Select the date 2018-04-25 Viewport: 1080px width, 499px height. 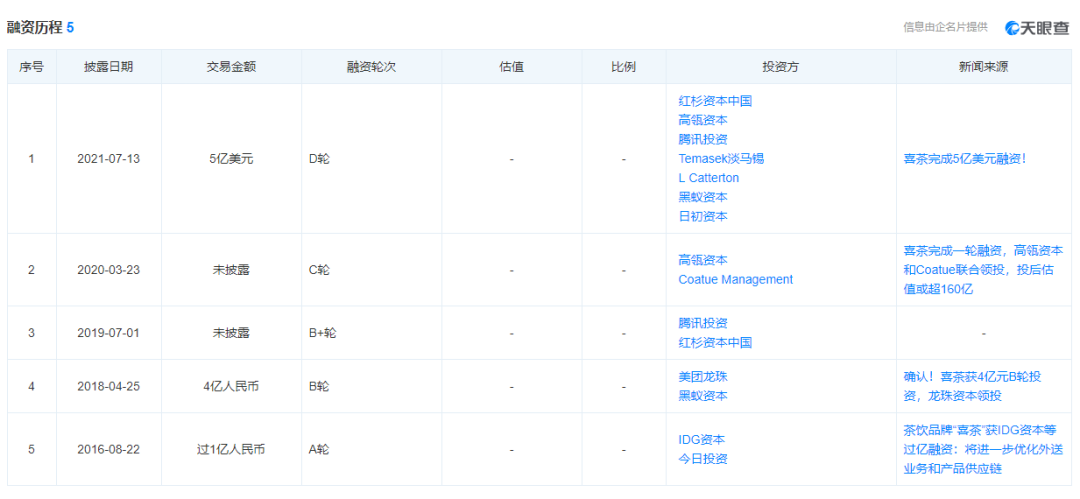(109, 386)
